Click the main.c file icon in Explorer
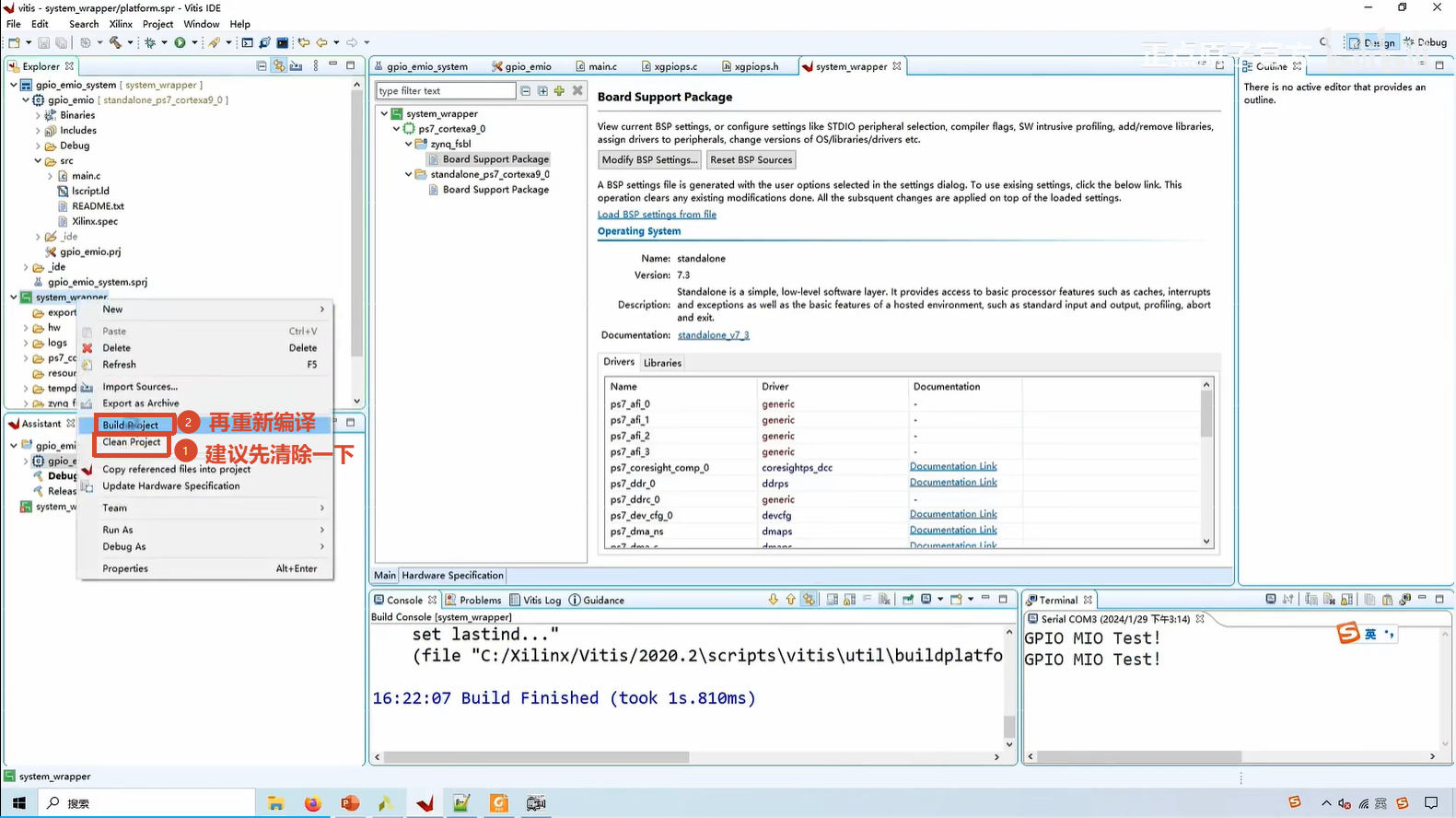This screenshot has width=1456, height=818. tap(63, 176)
